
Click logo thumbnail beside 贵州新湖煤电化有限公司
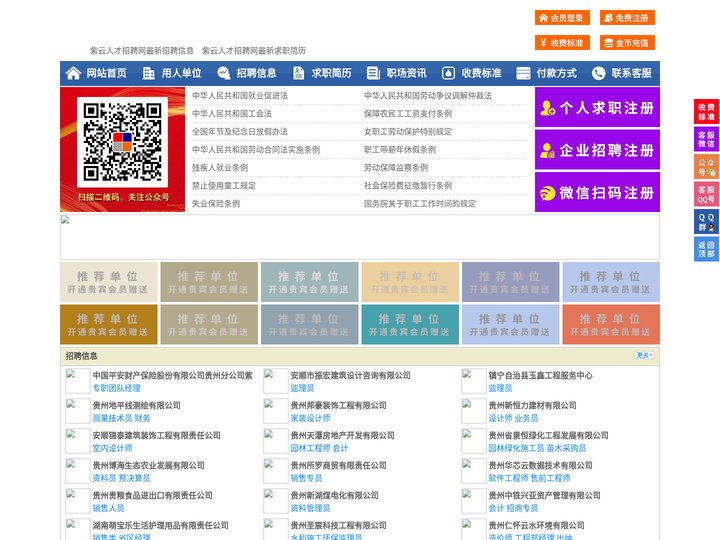coord(276,501)
